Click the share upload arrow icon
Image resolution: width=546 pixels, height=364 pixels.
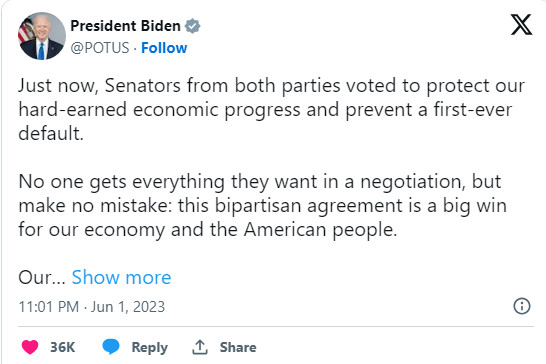pyautogui.click(x=200, y=347)
